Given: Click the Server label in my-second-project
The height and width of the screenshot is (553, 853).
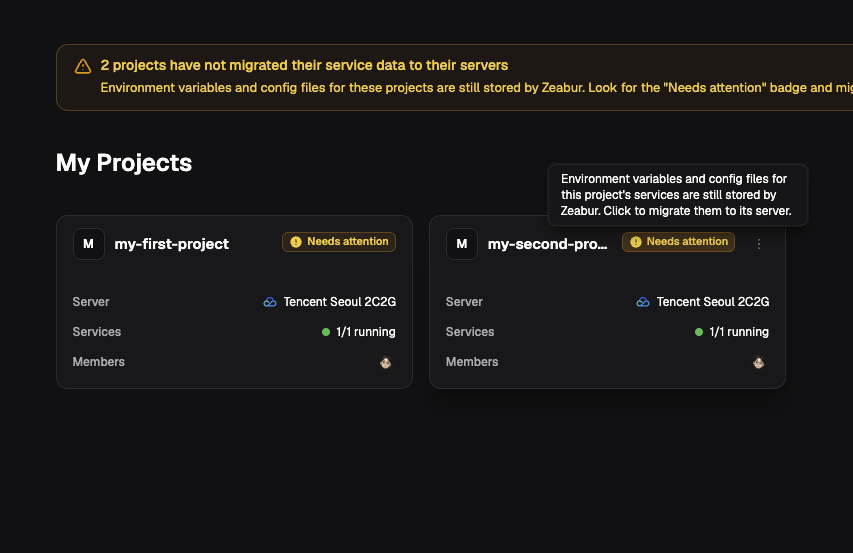Looking at the screenshot, I should click(x=464, y=302).
